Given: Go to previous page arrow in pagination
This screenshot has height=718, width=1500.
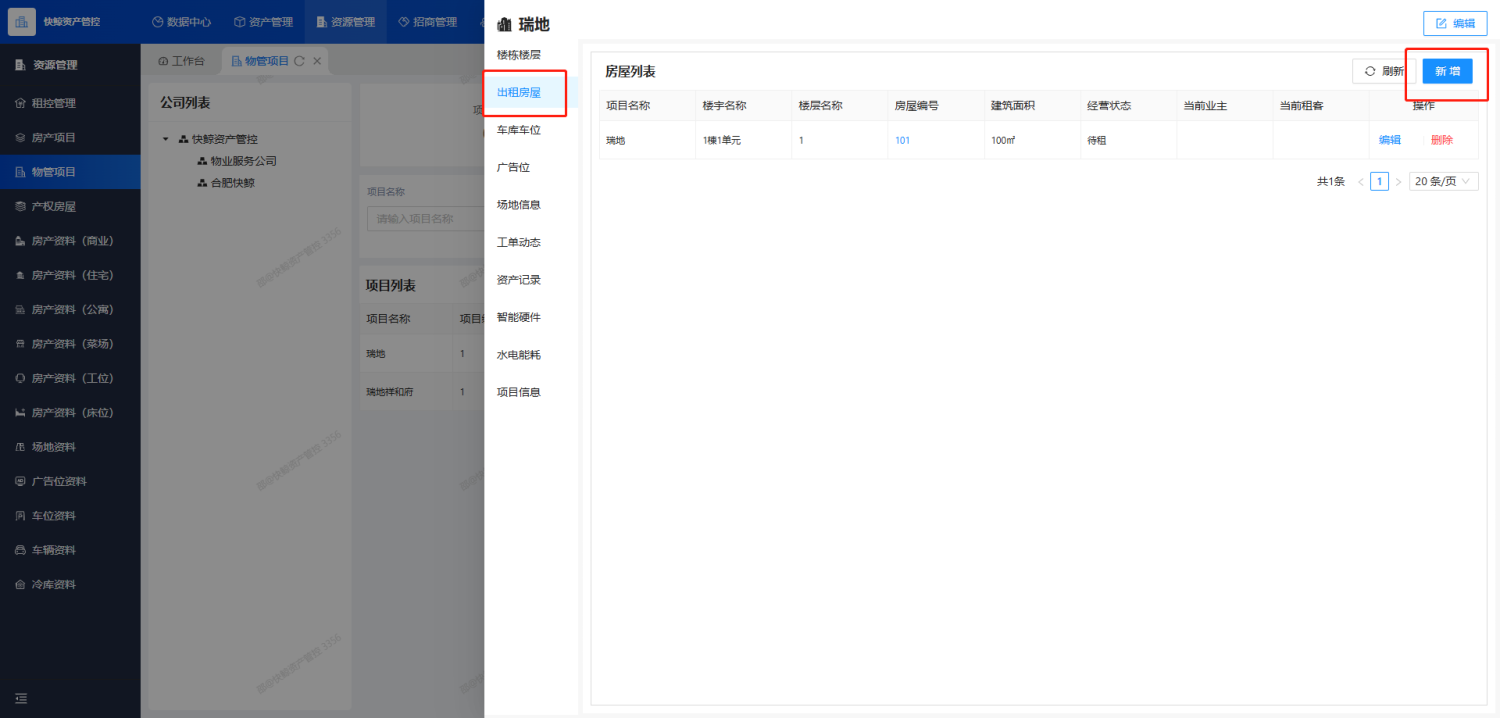Looking at the screenshot, I should 1361,182.
